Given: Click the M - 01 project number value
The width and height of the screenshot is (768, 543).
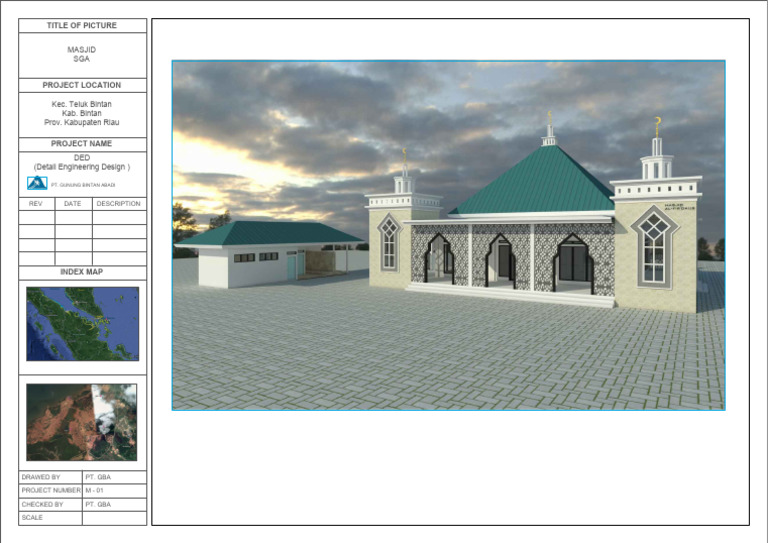Looking at the screenshot, I should 95,490.
